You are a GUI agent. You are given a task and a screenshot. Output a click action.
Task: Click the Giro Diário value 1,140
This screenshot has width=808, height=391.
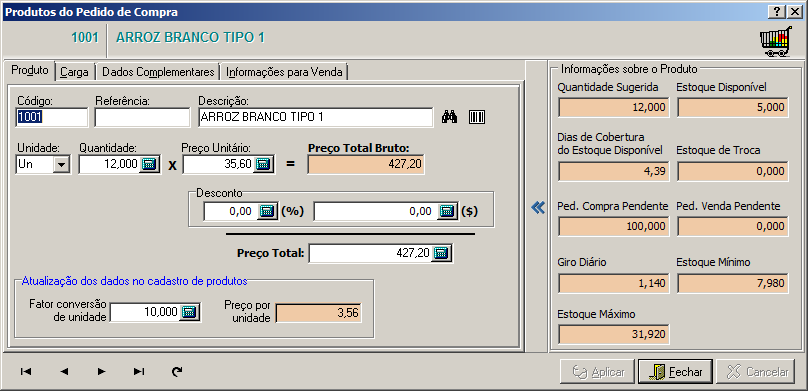click(613, 283)
